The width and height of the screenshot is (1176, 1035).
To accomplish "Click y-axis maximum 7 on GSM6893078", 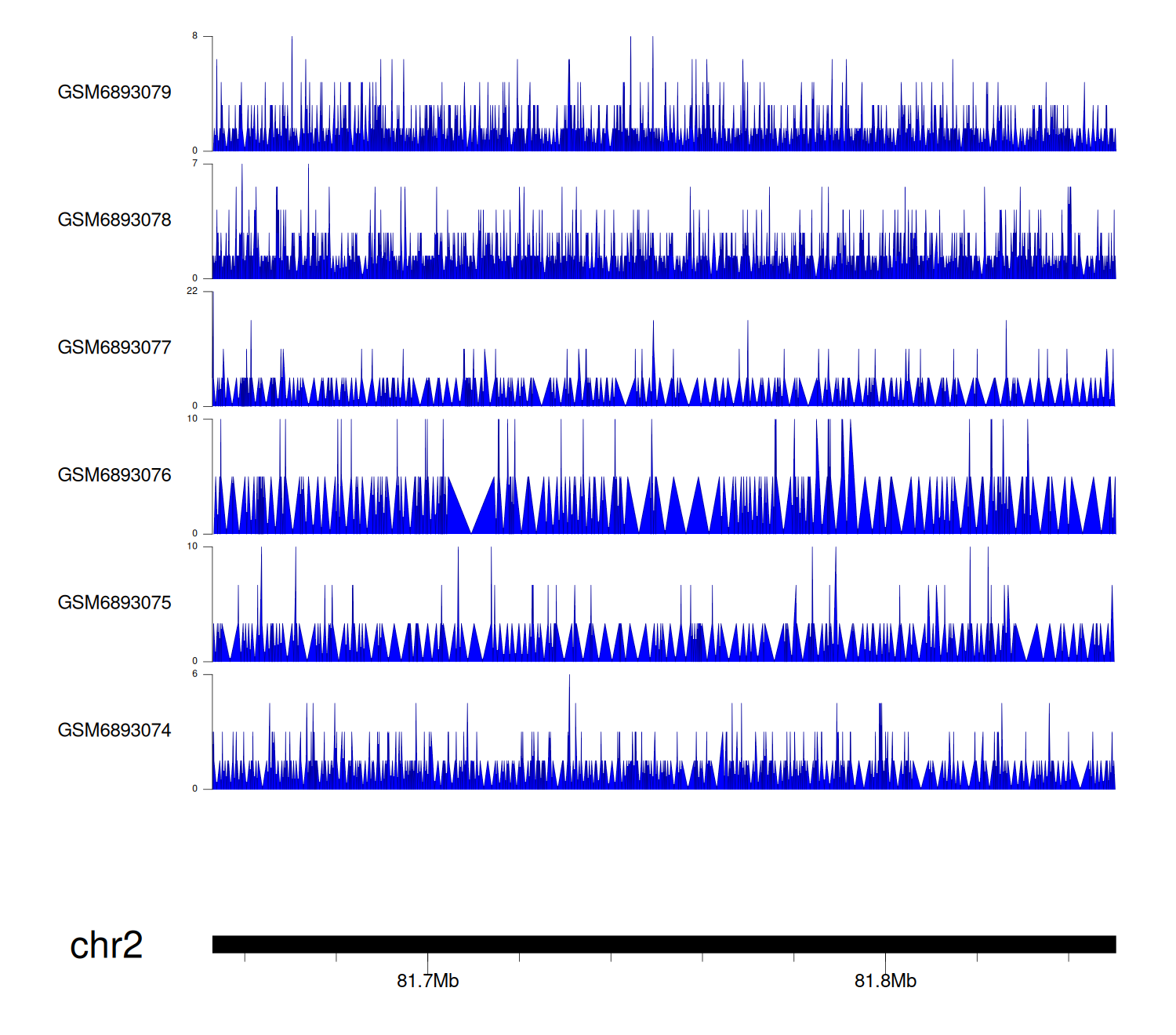I will click(194, 164).
